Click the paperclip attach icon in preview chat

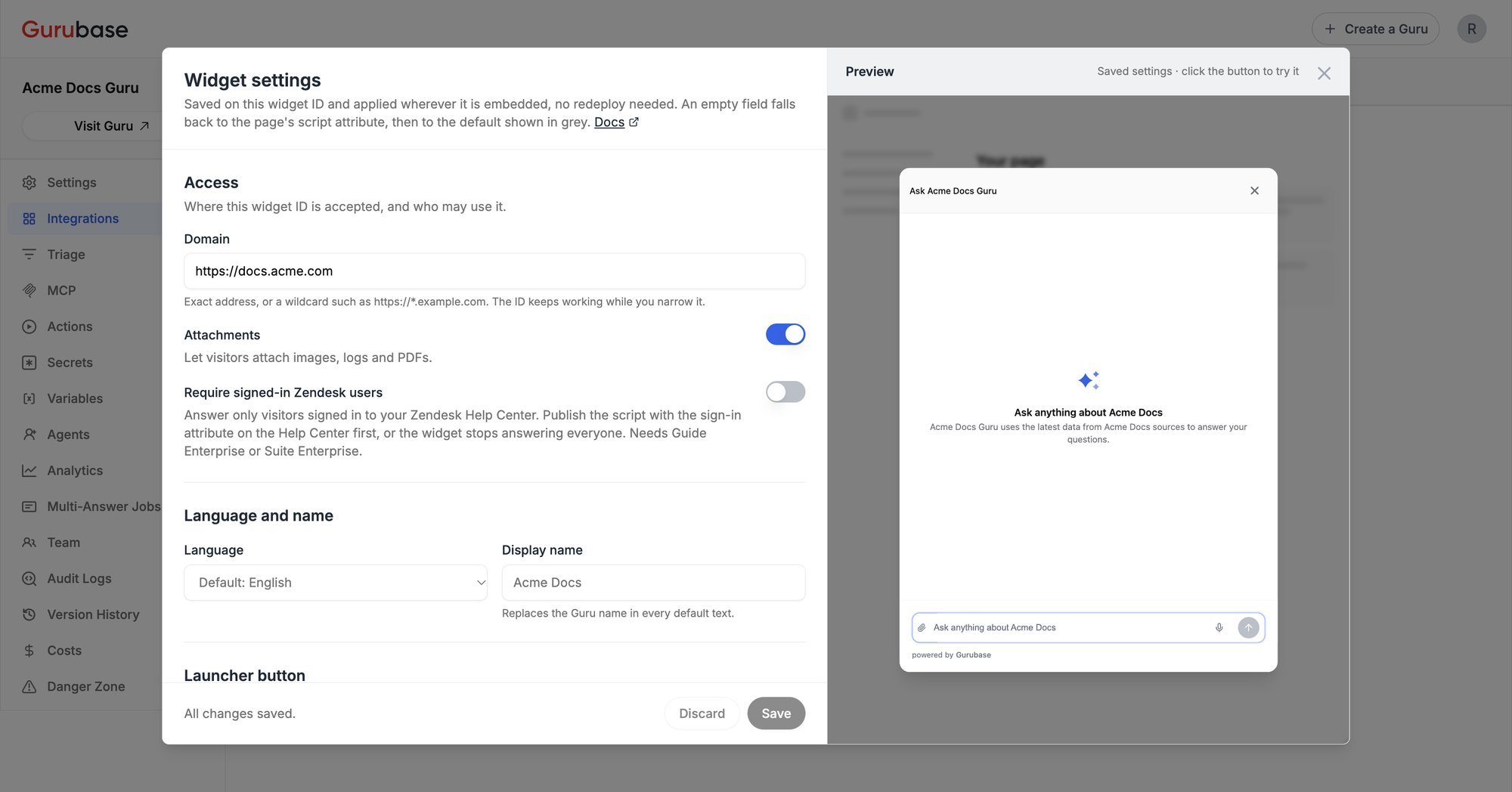[922, 627]
